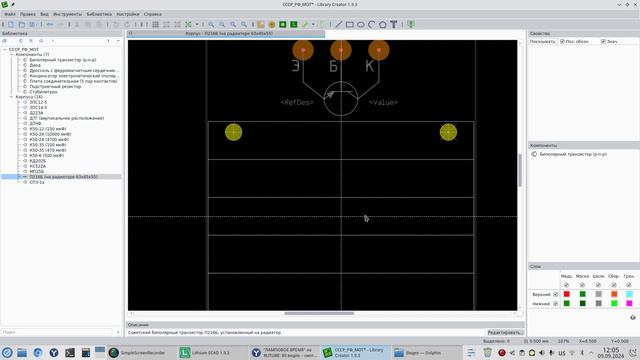The width and height of the screenshot is (640, 360).
Task: Select the Ellipse drawing tool
Action: tap(360, 24)
